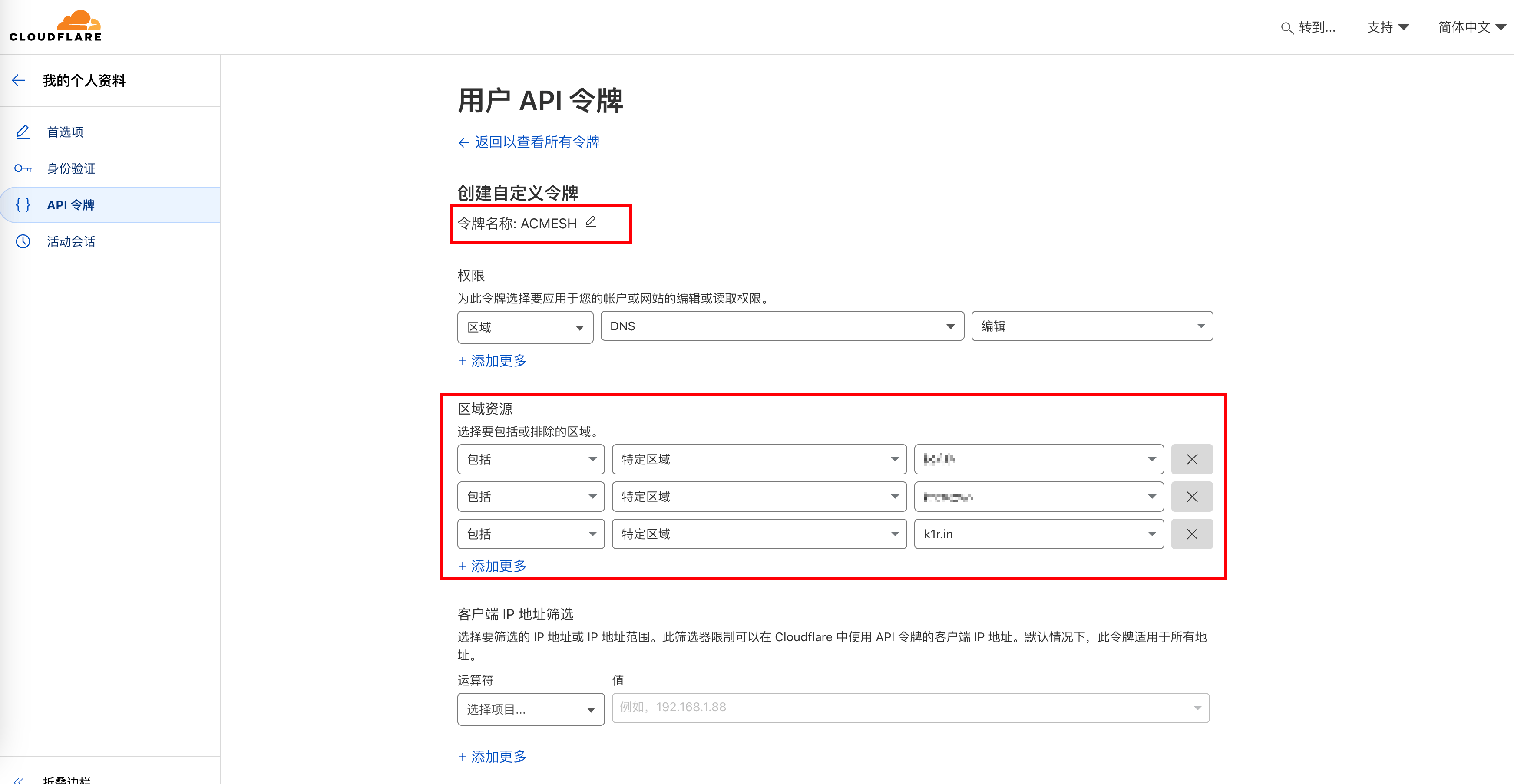This screenshot has width=1514, height=784.
Task: Click the clock icon for 活动会话
Action: click(x=22, y=241)
